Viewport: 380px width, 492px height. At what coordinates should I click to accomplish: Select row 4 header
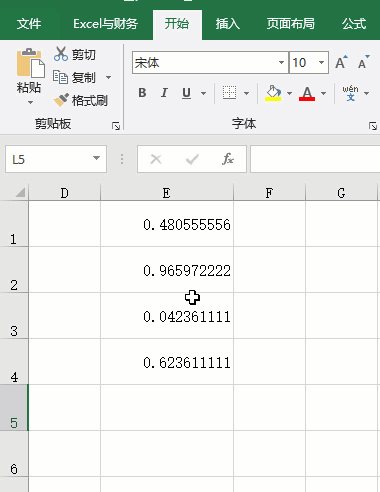click(14, 362)
